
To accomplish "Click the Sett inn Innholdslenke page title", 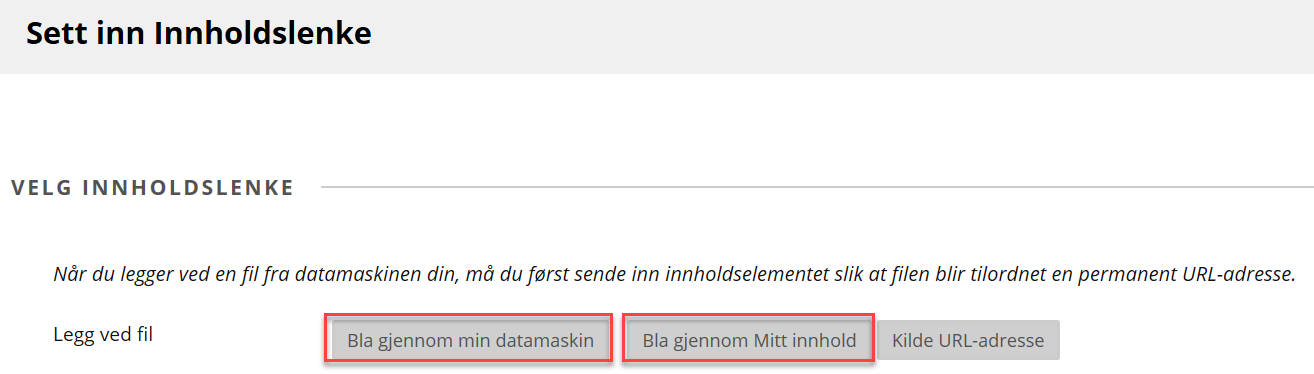I will pos(199,33).
